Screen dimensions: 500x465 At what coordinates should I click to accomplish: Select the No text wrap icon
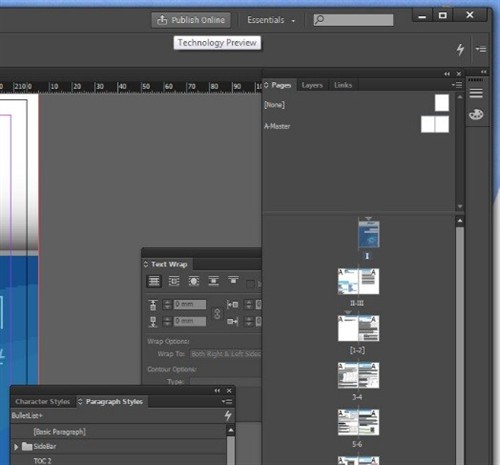coord(154,281)
